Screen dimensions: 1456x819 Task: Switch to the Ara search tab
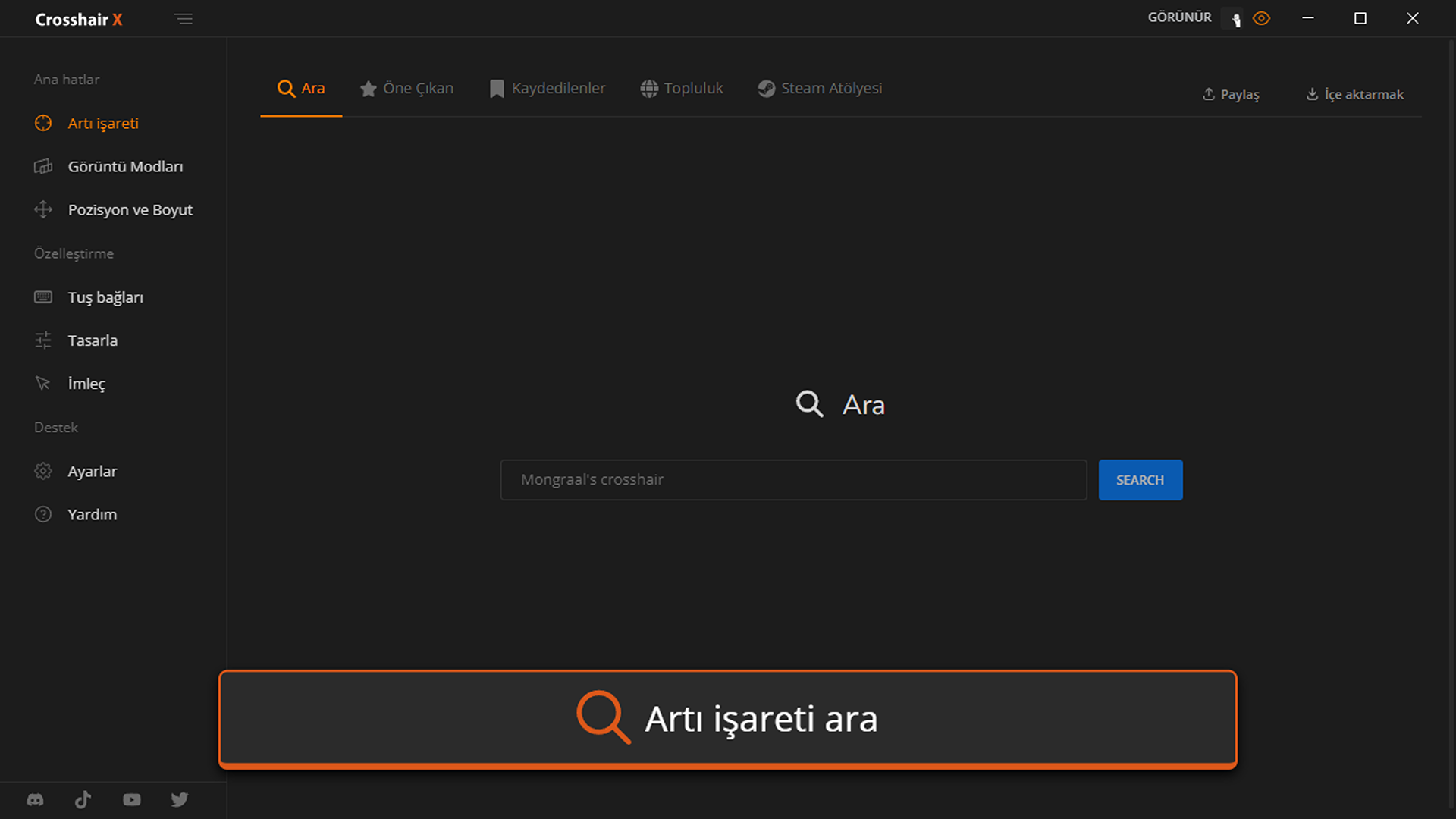[301, 88]
